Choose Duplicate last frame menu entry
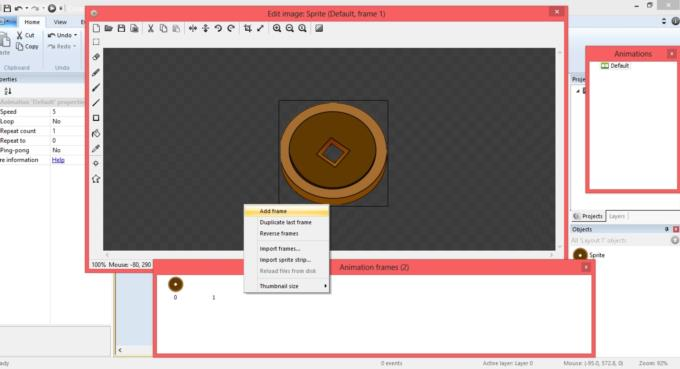The width and height of the screenshot is (680, 369). 286,222
